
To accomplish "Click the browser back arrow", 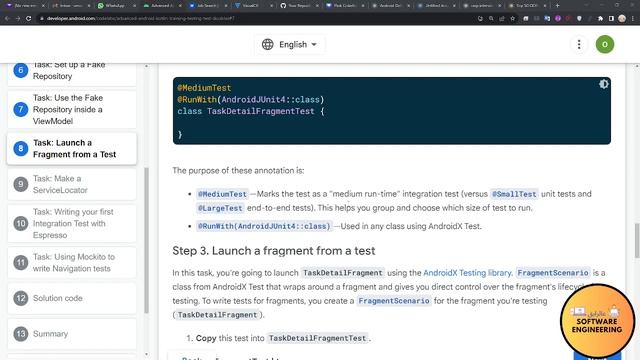I will [x=7, y=18].
